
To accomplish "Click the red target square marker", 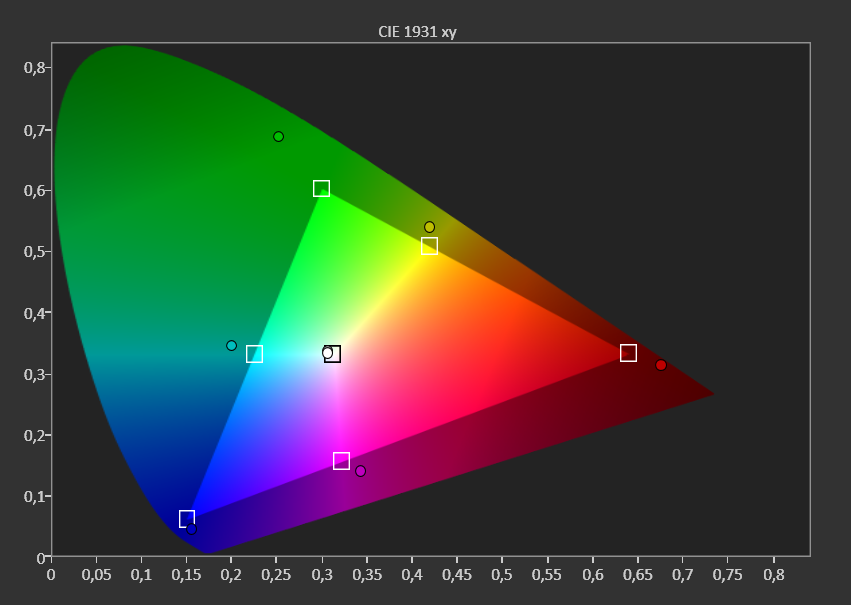I will [628, 353].
